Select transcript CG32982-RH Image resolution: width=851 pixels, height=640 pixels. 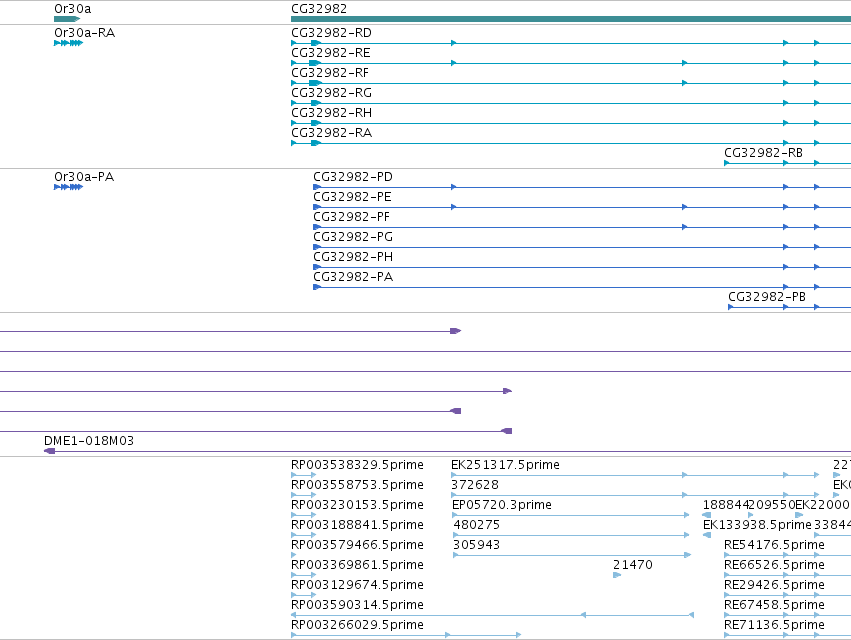[332, 113]
